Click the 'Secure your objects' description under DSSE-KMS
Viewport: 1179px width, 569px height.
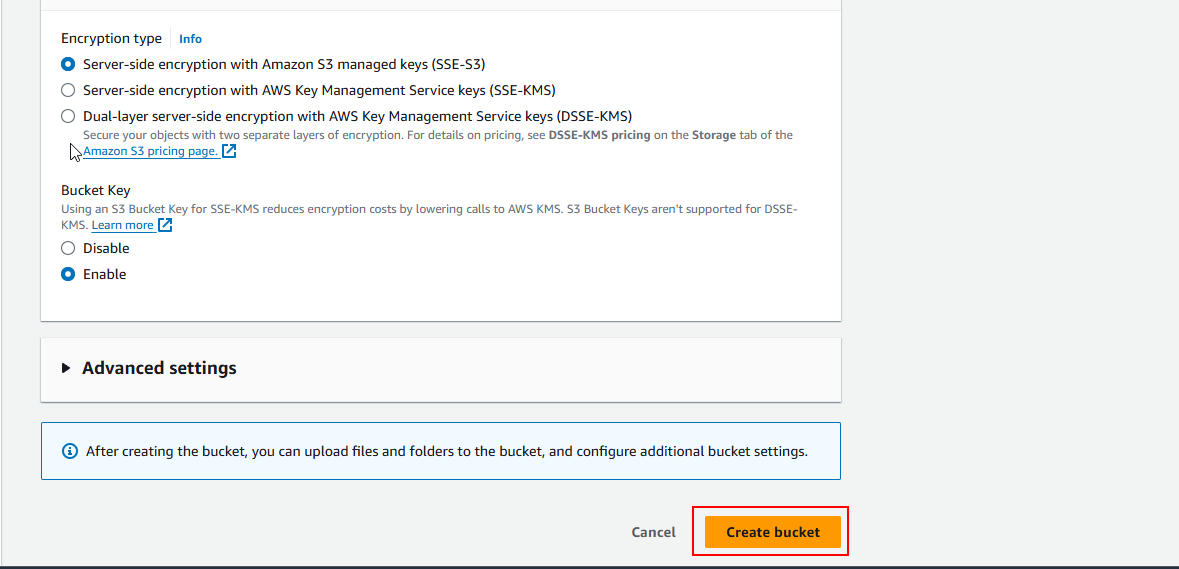pyautogui.click(x=300, y=135)
